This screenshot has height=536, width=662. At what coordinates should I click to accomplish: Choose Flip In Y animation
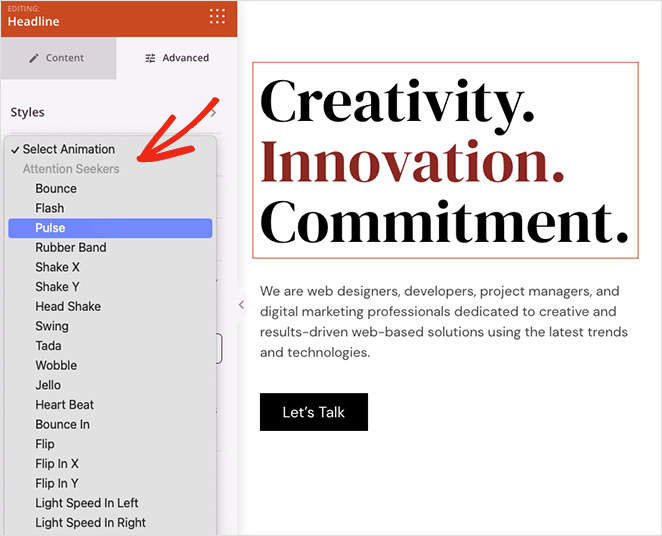click(x=110, y=483)
